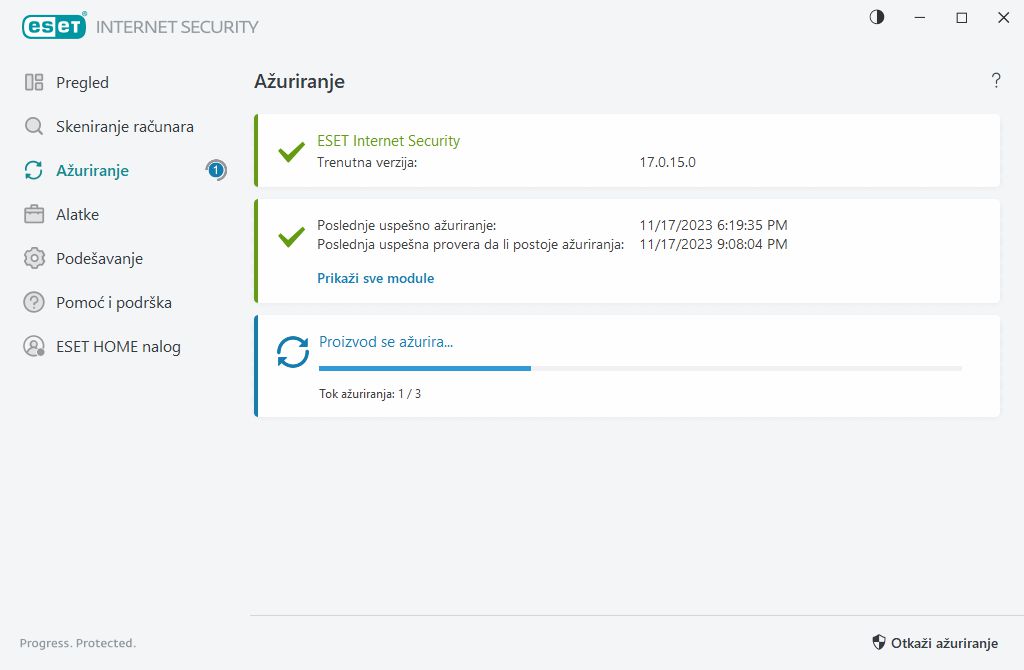The image size is (1024, 670).
Task: Open help via question mark at top right
Action: (995, 81)
